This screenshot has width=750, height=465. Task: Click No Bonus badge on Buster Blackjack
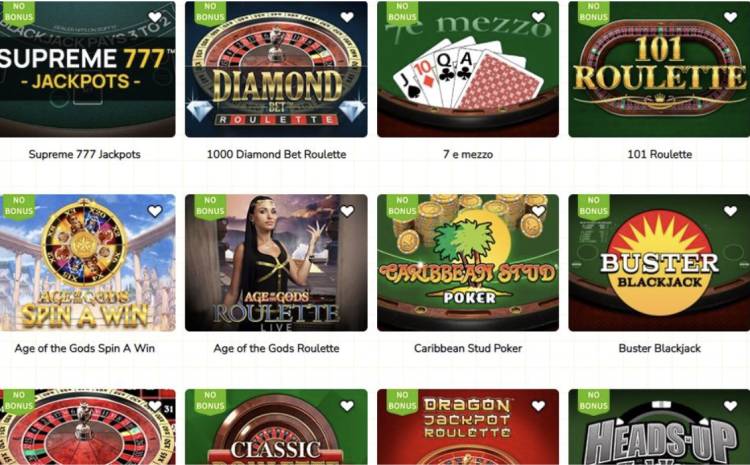coord(593,206)
